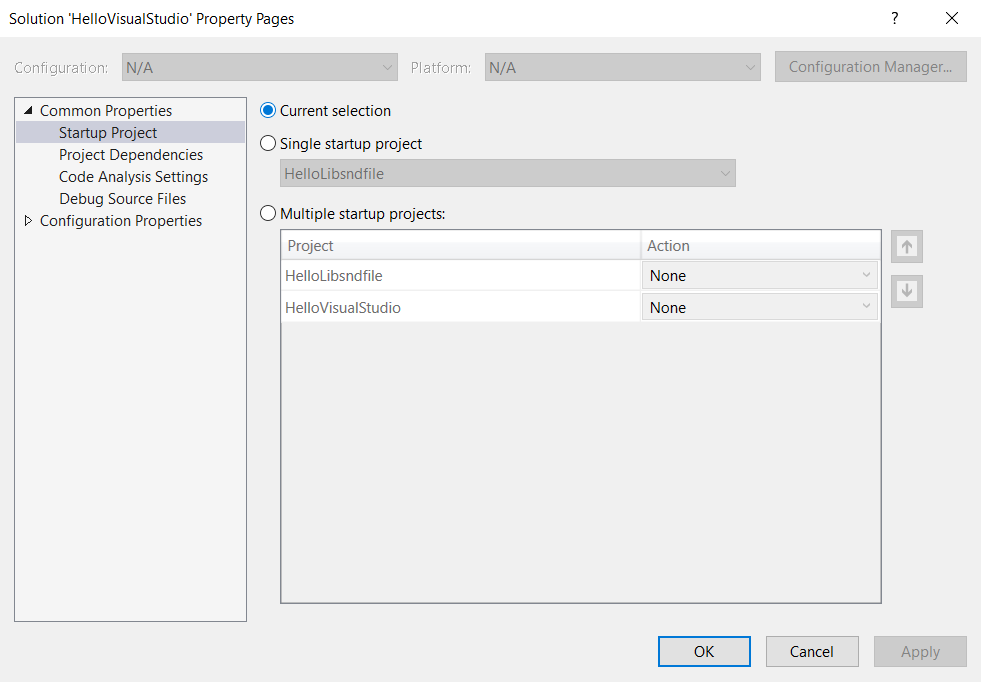Viewport: 981px width, 682px height.
Task: Open the HelloLibsndfile single startup combo box
Action: 507,173
